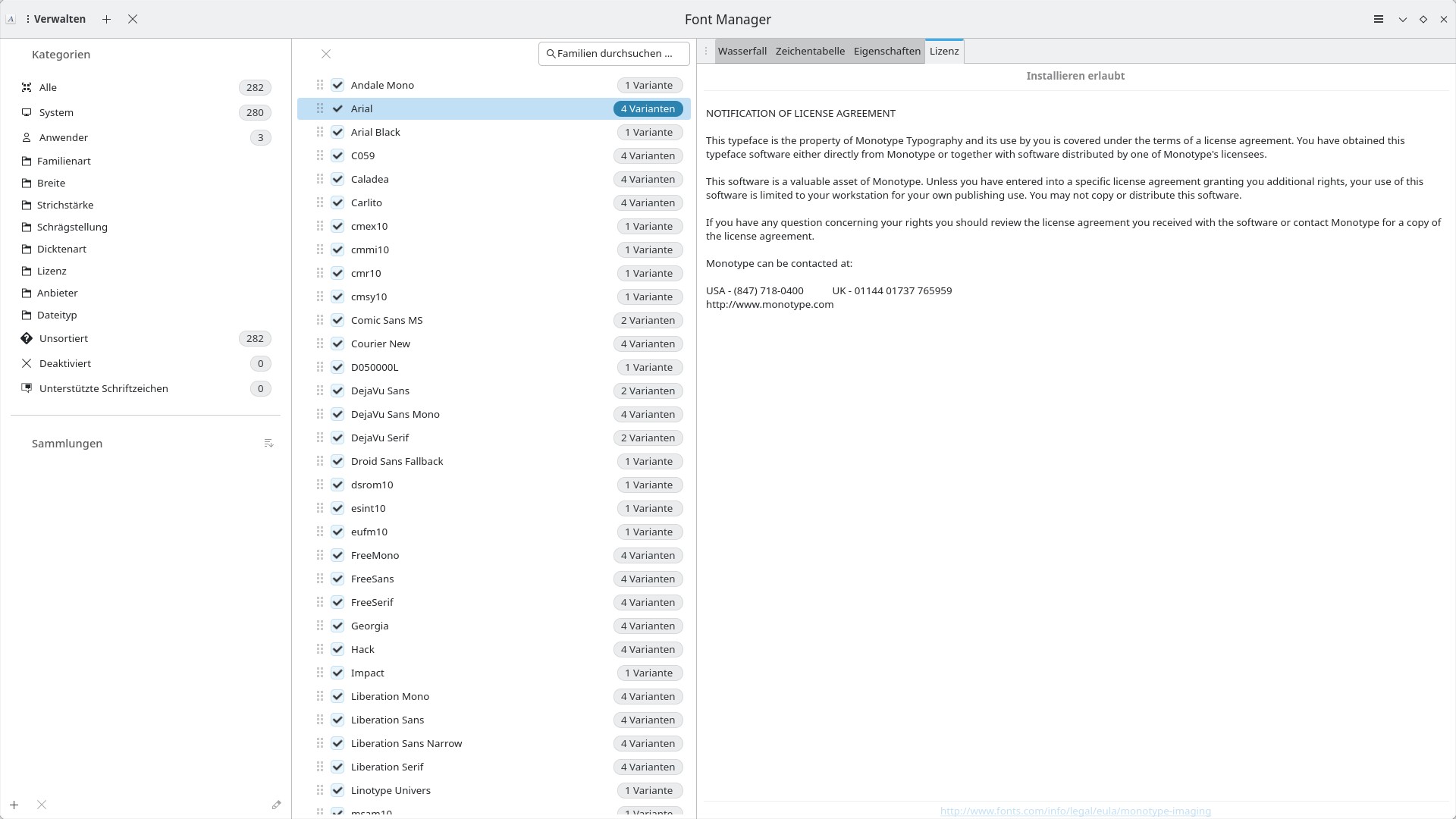The width and height of the screenshot is (1456, 819).
Task: Select the Liberation Serif font
Action: 494,767
